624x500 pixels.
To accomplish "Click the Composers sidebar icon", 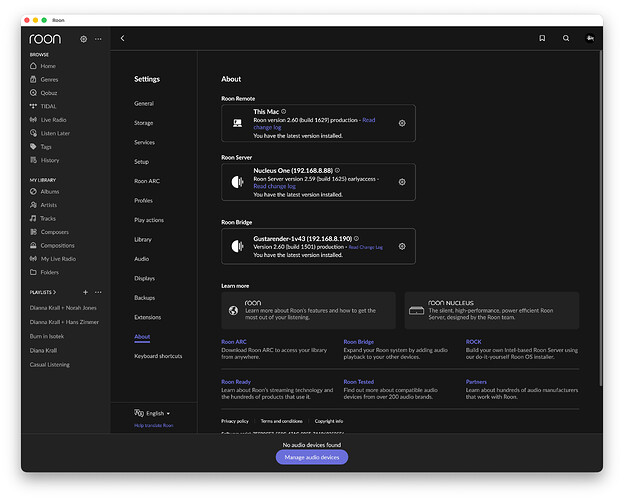I will [33, 232].
